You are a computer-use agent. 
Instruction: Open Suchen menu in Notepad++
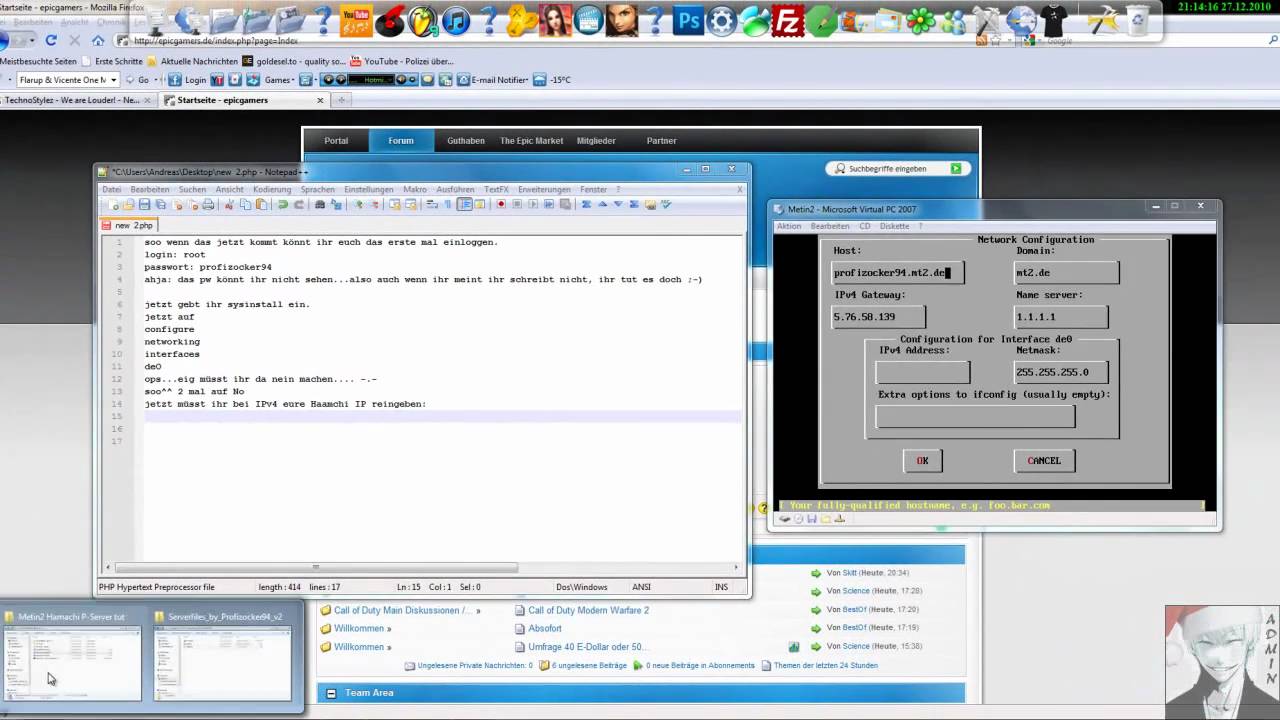click(193, 189)
